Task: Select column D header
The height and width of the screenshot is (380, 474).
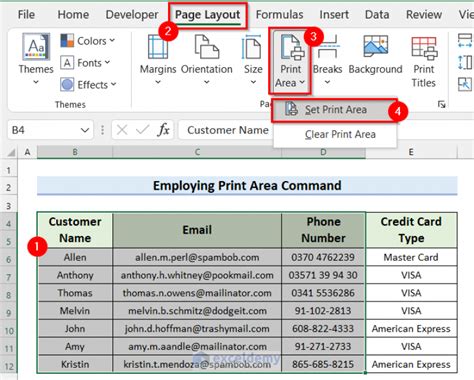Action: (323, 152)
